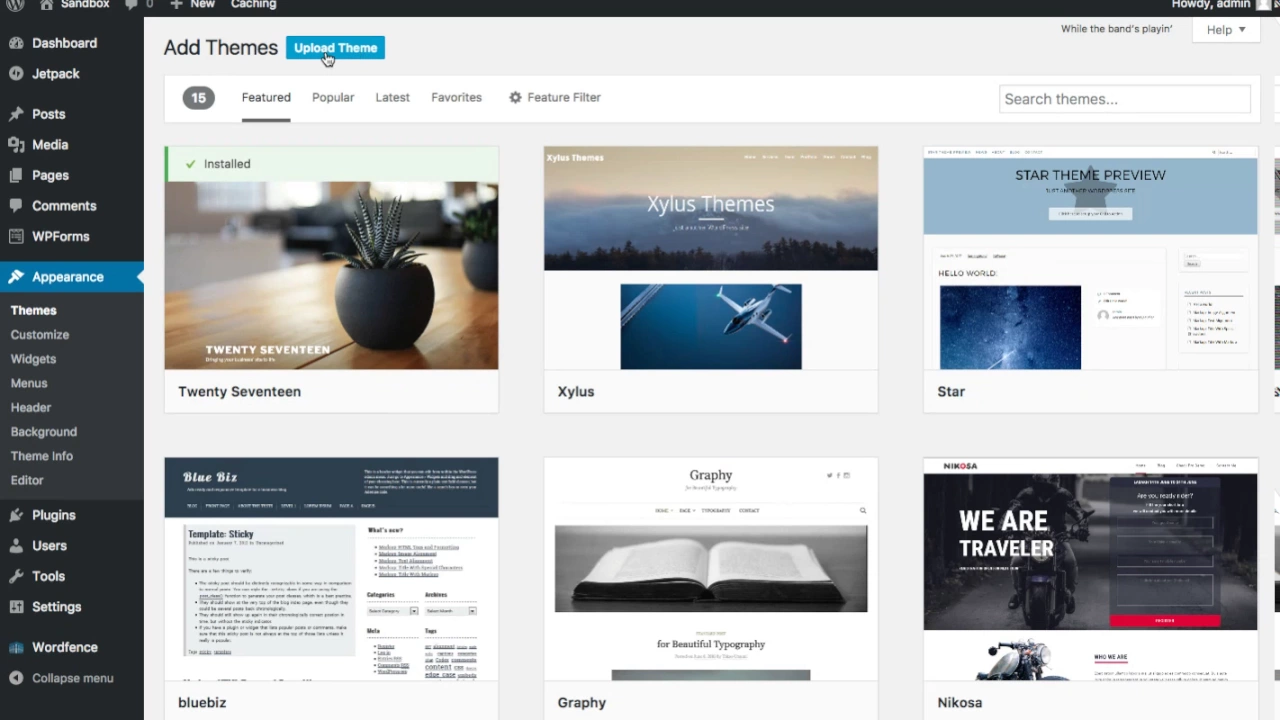
Task: Open the Customize submenu link
Action: (x=40, y=335)
